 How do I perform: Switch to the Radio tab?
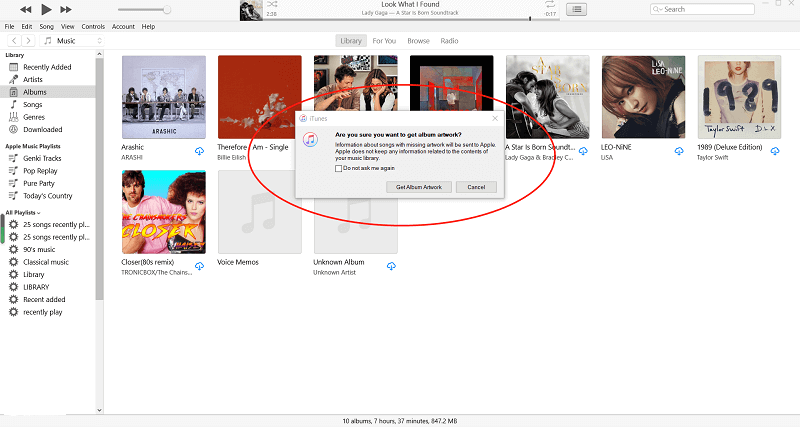449,41
